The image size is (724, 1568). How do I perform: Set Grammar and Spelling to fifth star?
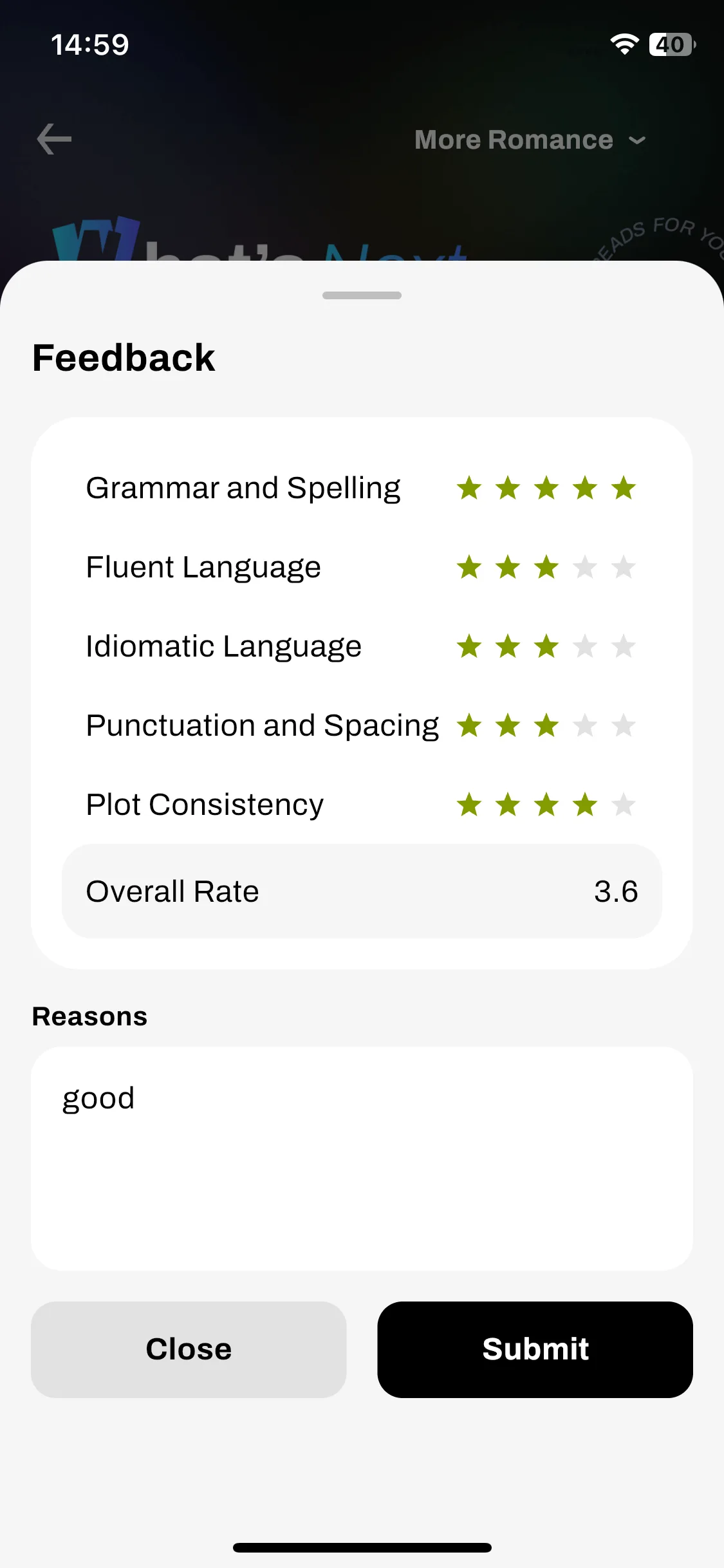point(624,488)
